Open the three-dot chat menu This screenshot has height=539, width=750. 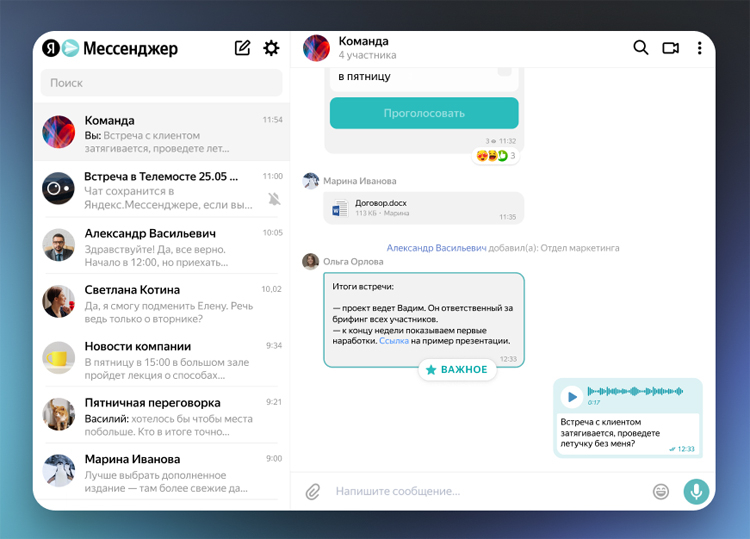click(x=699, y=48)
